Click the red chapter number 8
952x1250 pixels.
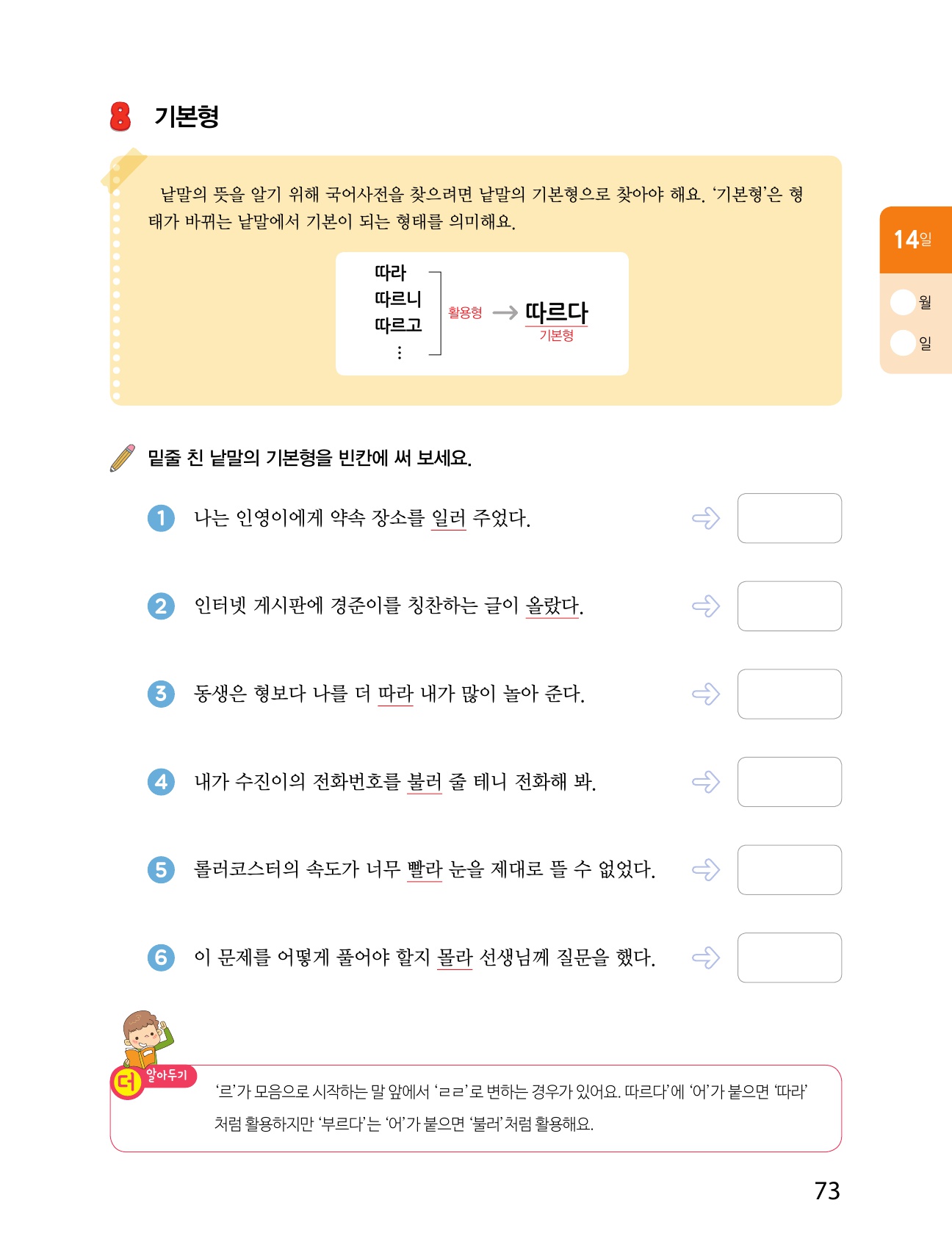[120, 116]
